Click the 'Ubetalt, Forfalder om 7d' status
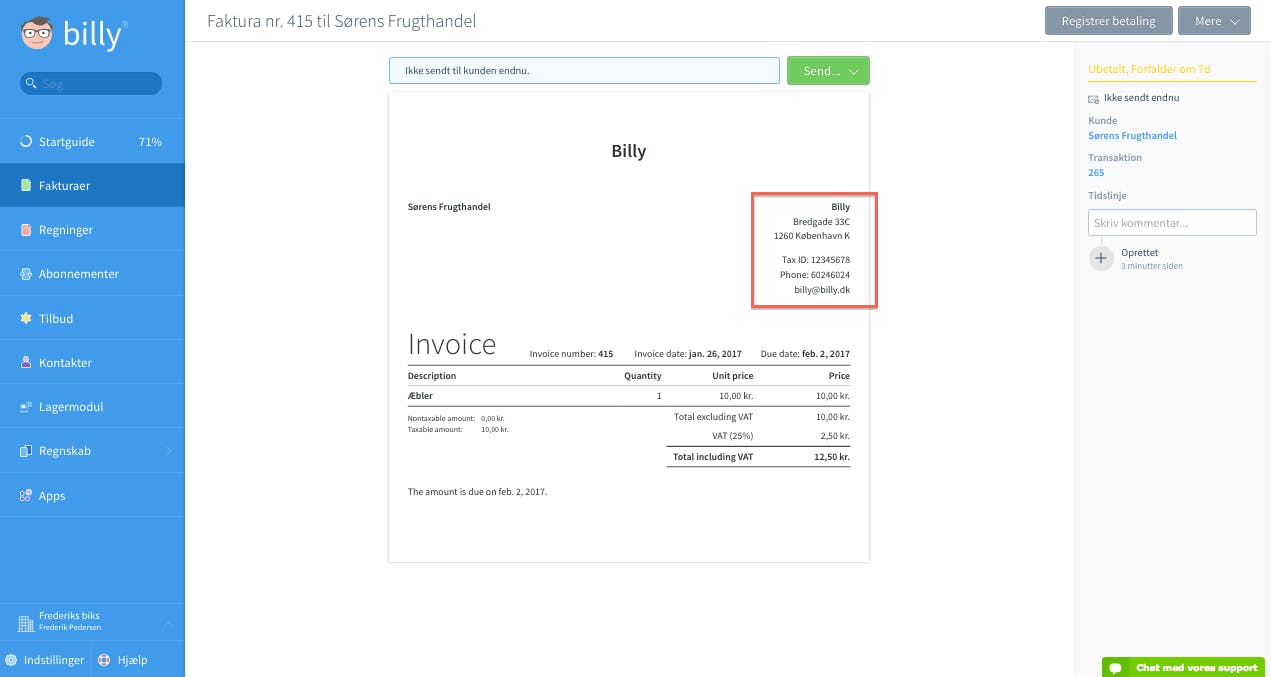Screen dimensions: 1271x677 1148,69
